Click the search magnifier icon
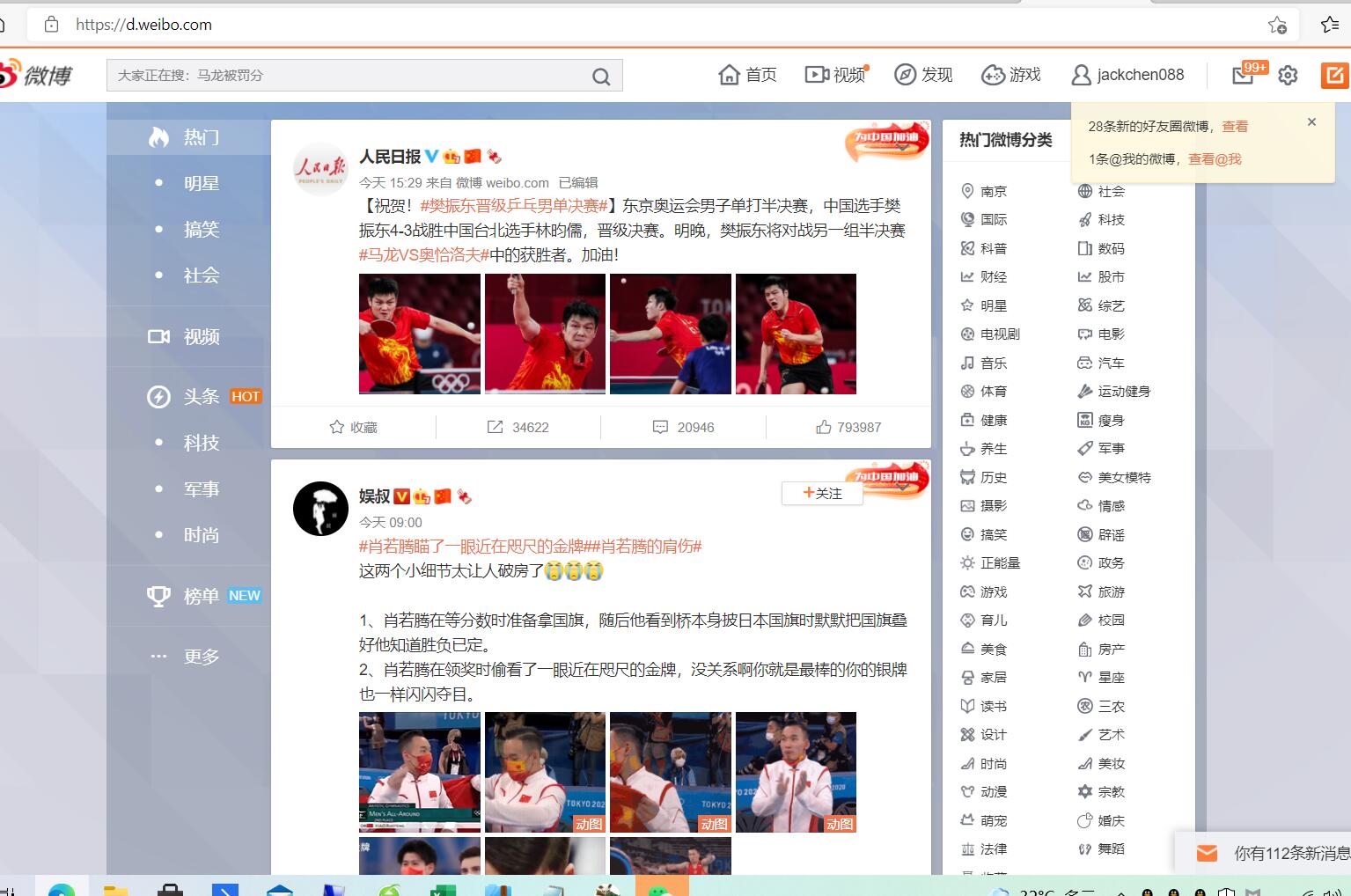Viewport: 1351px width, 896px height. (601, 77)
